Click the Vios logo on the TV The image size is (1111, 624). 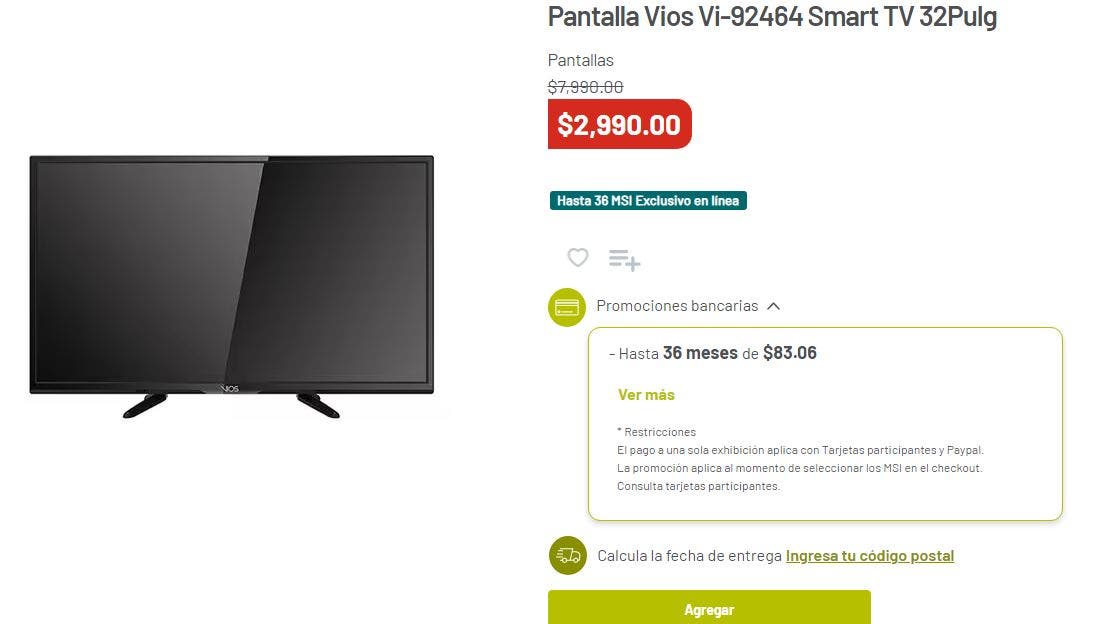(x=230, y=388)
